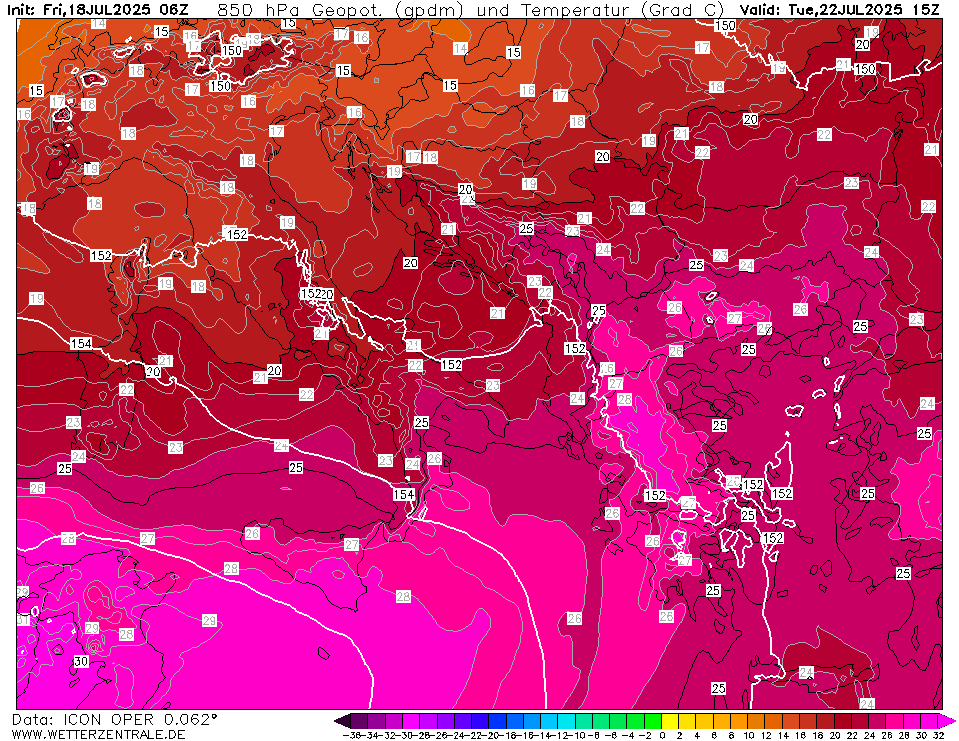The height and width of the screenshot is (741, 959).
Task: Open the WWW.WETTERZENTRALE.DE link
Action: (x=98, y=734)
